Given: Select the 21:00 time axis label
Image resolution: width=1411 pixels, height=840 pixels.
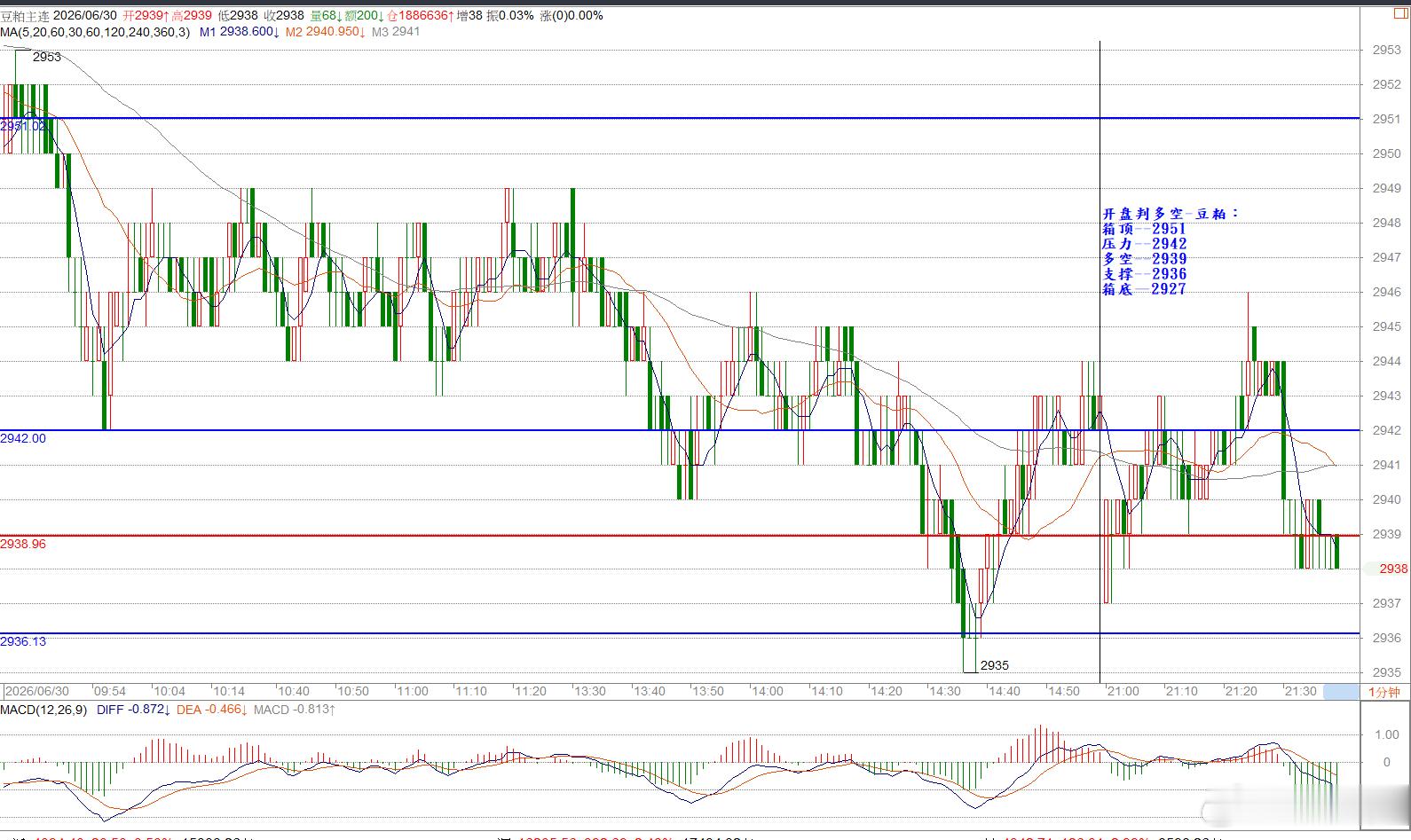Looking at the screenshot, I should (1123, 691).
